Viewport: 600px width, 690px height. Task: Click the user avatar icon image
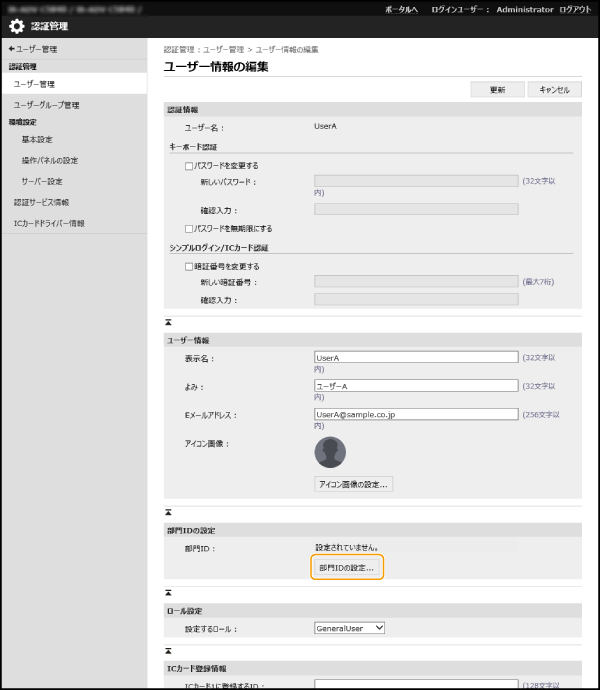(330, 452)
